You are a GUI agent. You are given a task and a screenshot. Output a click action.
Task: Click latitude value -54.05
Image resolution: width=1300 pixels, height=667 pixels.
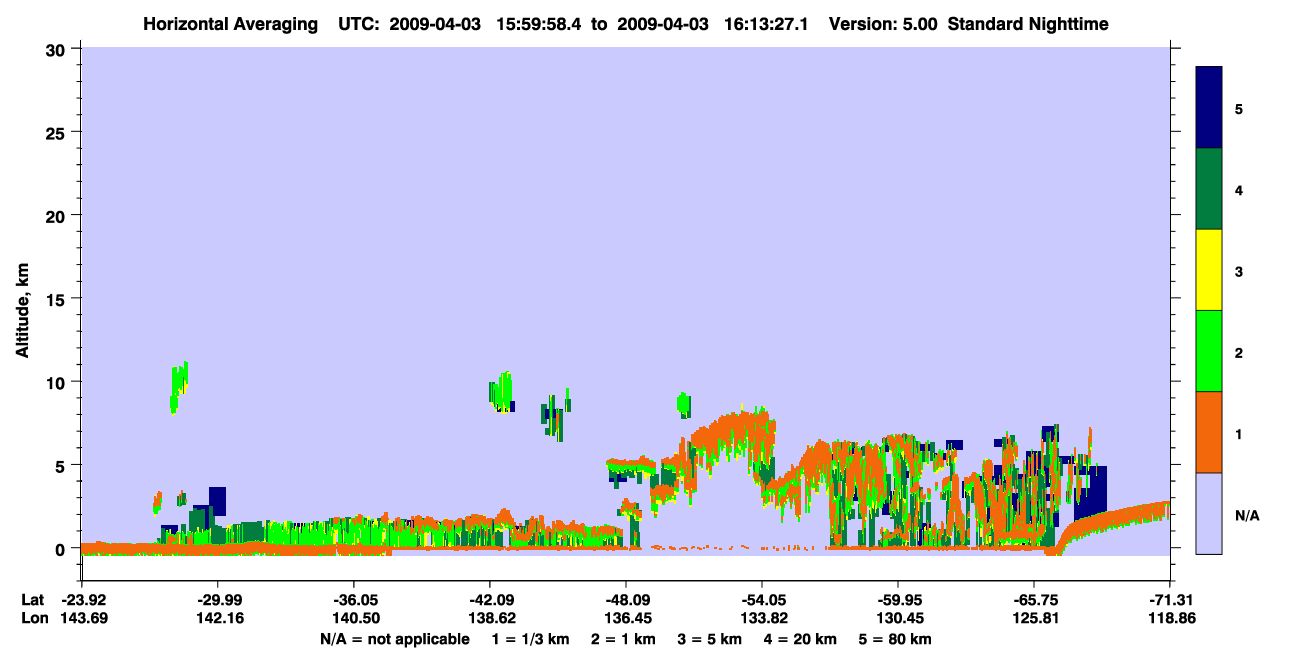tap(762, 600)
